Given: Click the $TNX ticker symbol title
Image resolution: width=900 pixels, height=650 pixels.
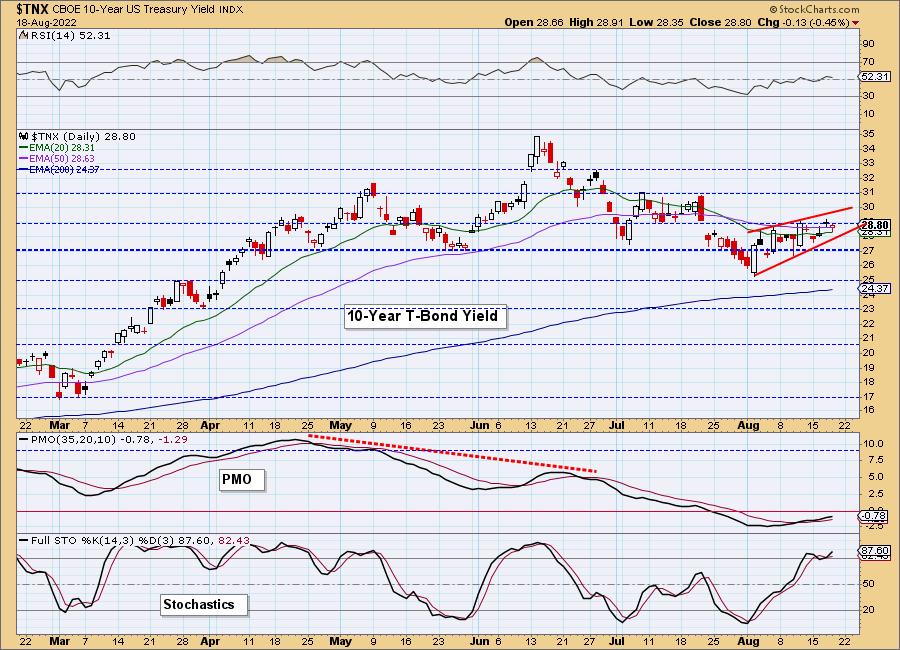Looking at the screenshot, I should coord(33,9).
